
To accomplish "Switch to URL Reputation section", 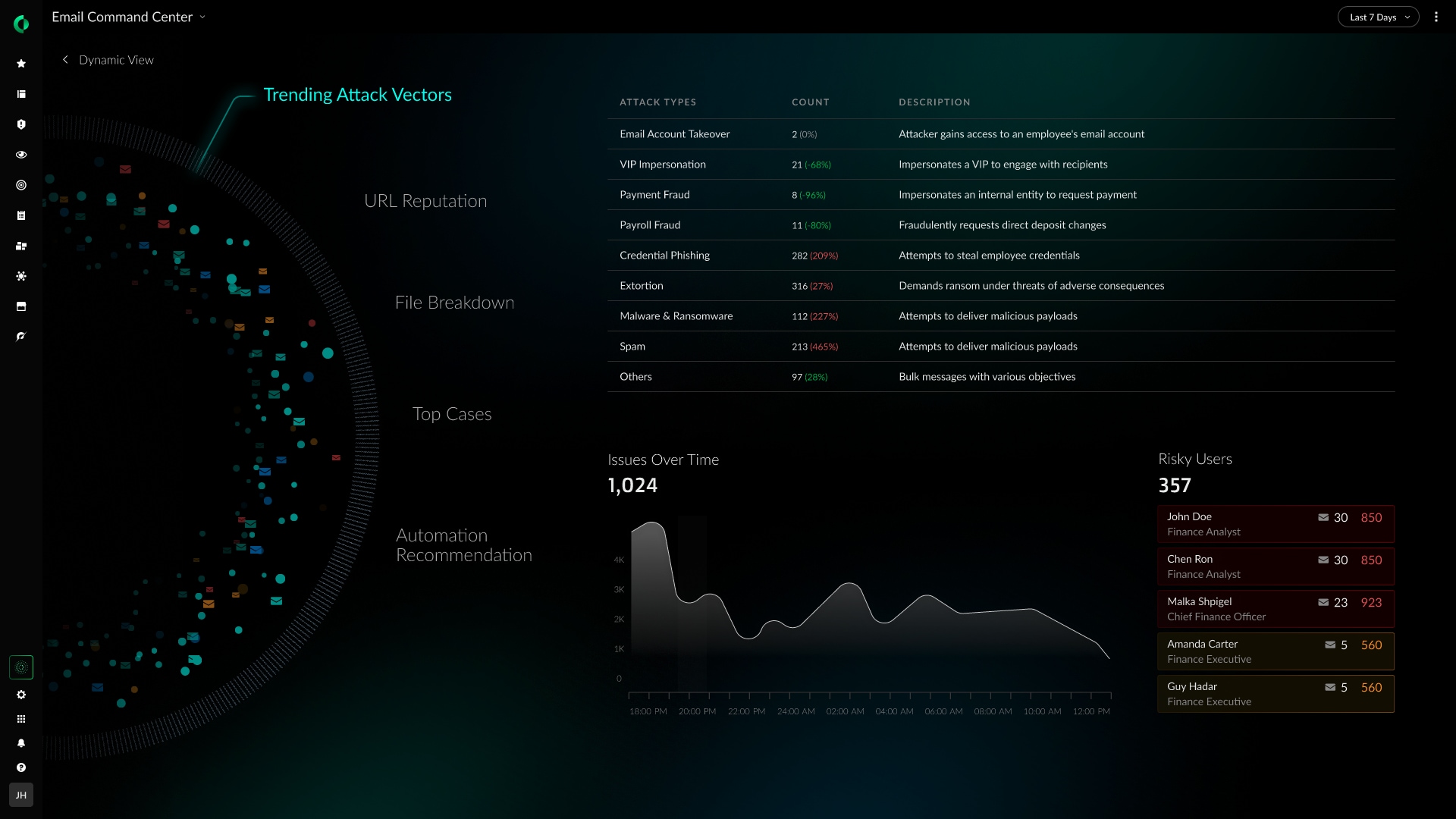I will tap(425, 201).
